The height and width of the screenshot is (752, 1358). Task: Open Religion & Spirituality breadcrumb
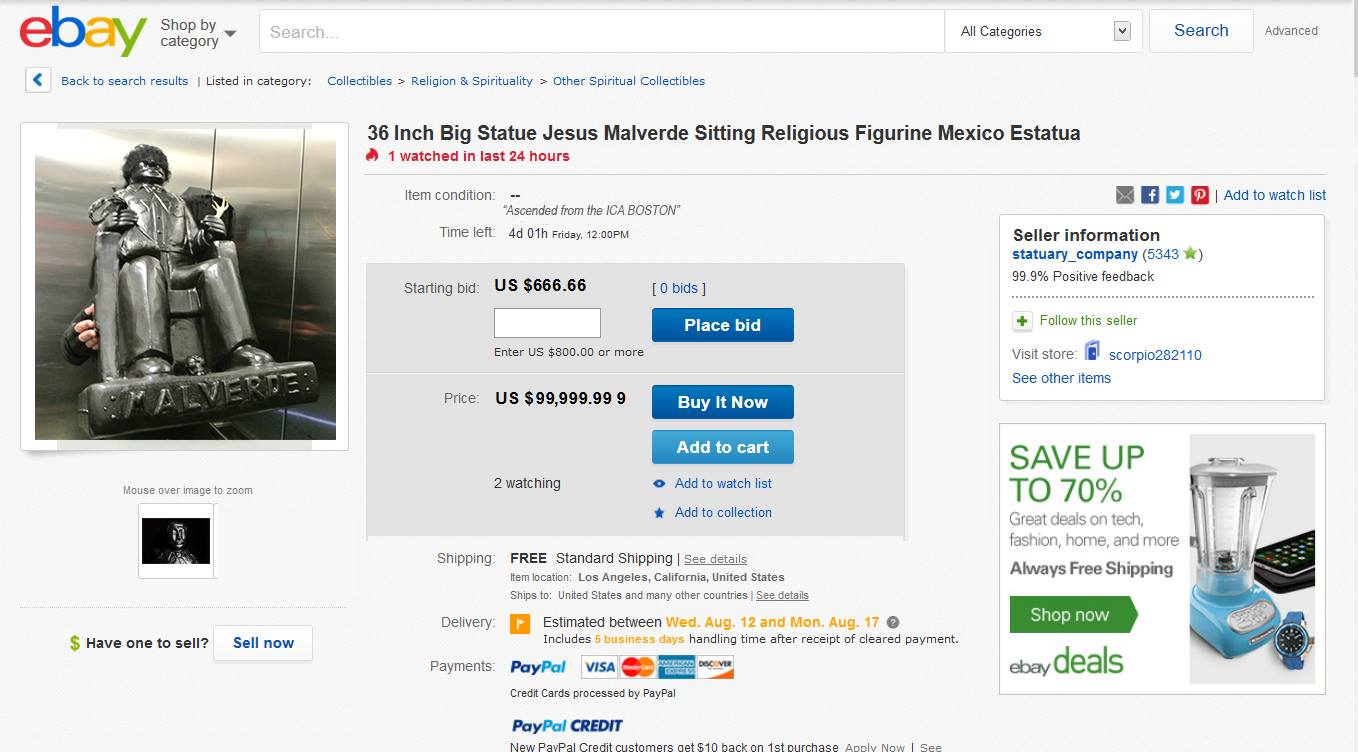tap(472, 81)
